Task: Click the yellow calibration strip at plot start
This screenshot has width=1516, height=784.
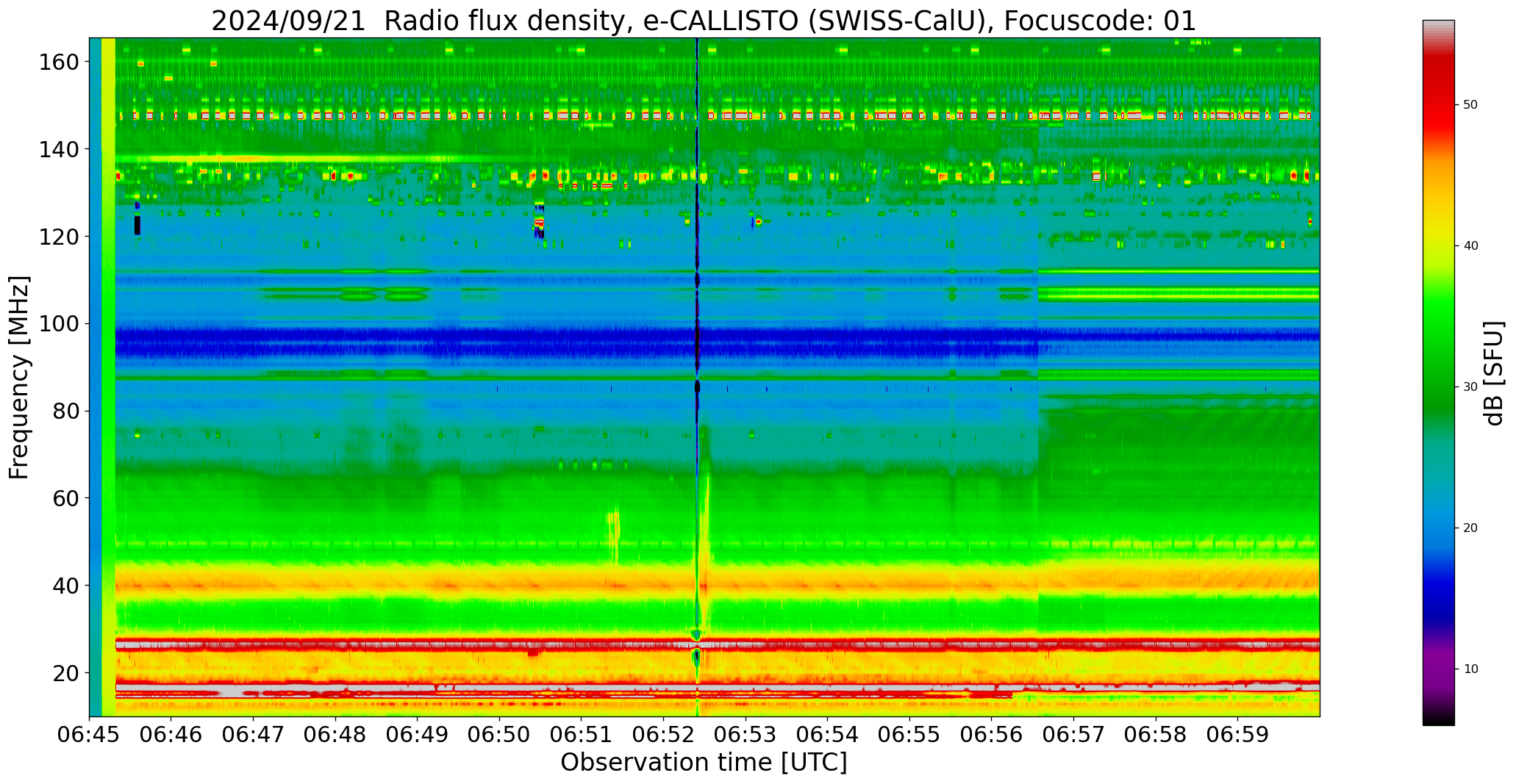Action: [108, 377]
